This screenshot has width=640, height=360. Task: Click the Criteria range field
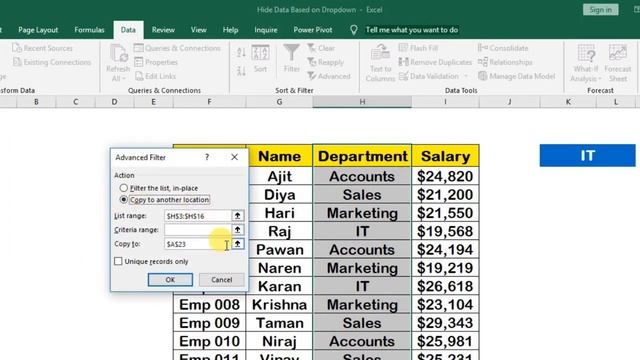[x=198, y=230]
